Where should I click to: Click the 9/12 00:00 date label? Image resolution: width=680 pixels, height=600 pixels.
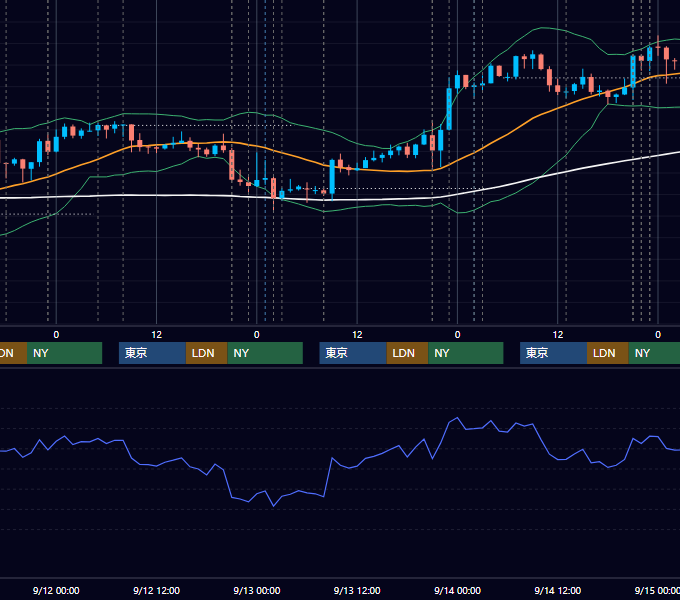coord(56,590)
